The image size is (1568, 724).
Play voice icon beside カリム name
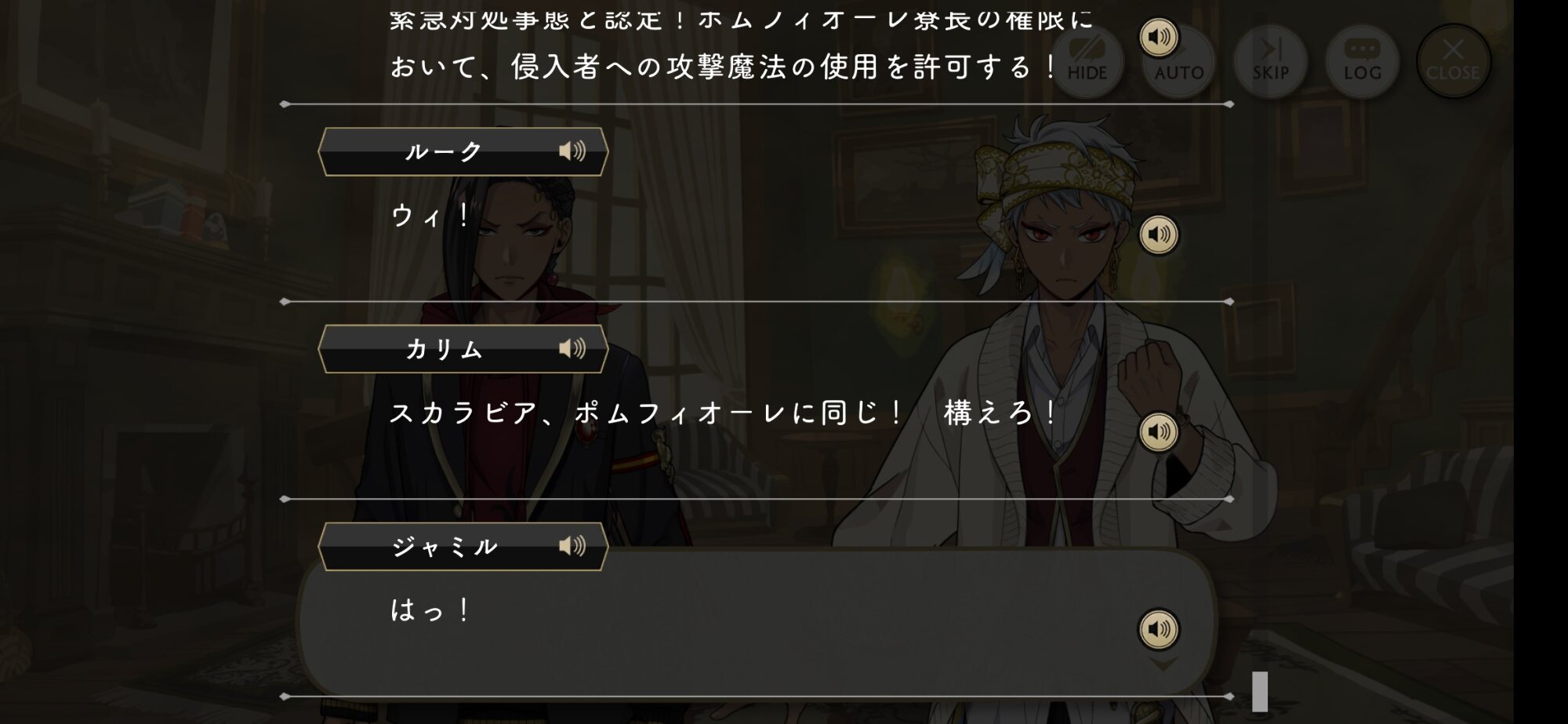click(572, 348)
